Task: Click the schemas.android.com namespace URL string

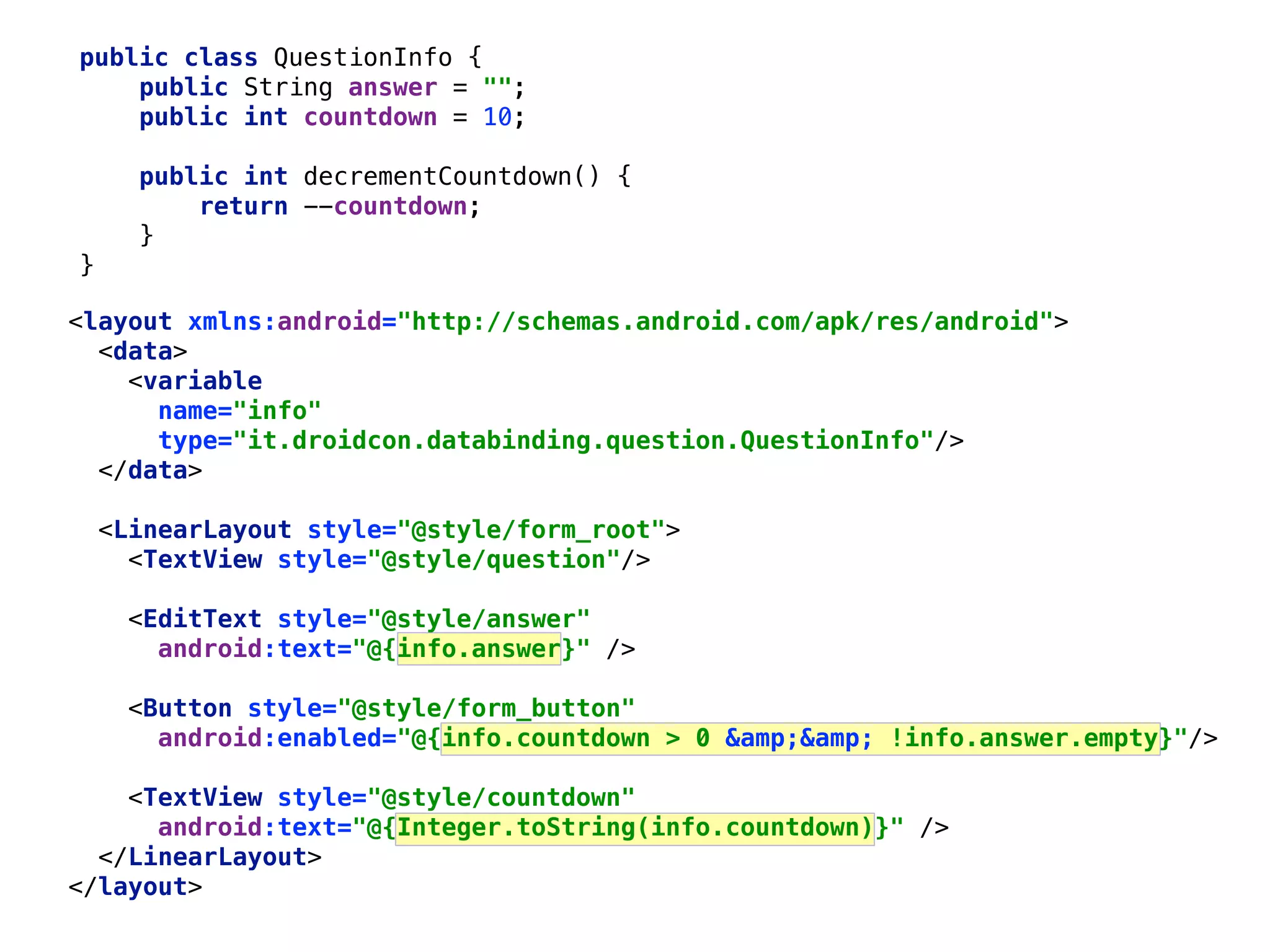Action: (725, 322)
